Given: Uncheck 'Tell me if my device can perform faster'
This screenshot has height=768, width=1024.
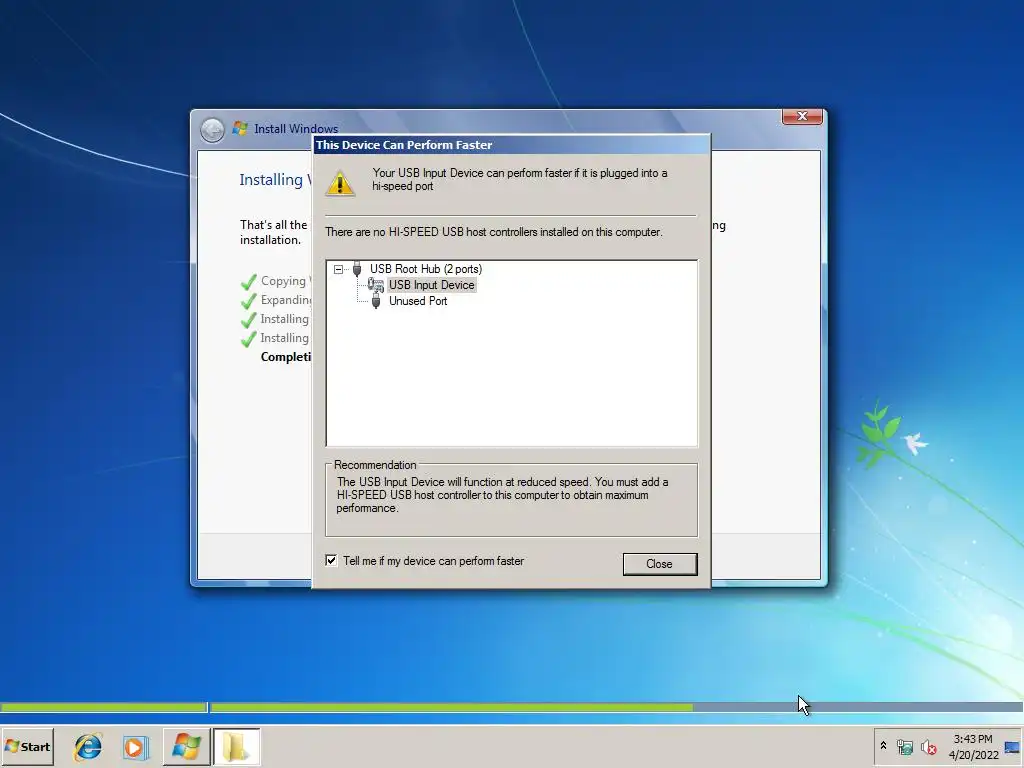Looking at the screenshot, I should click(x=331, y=560).
